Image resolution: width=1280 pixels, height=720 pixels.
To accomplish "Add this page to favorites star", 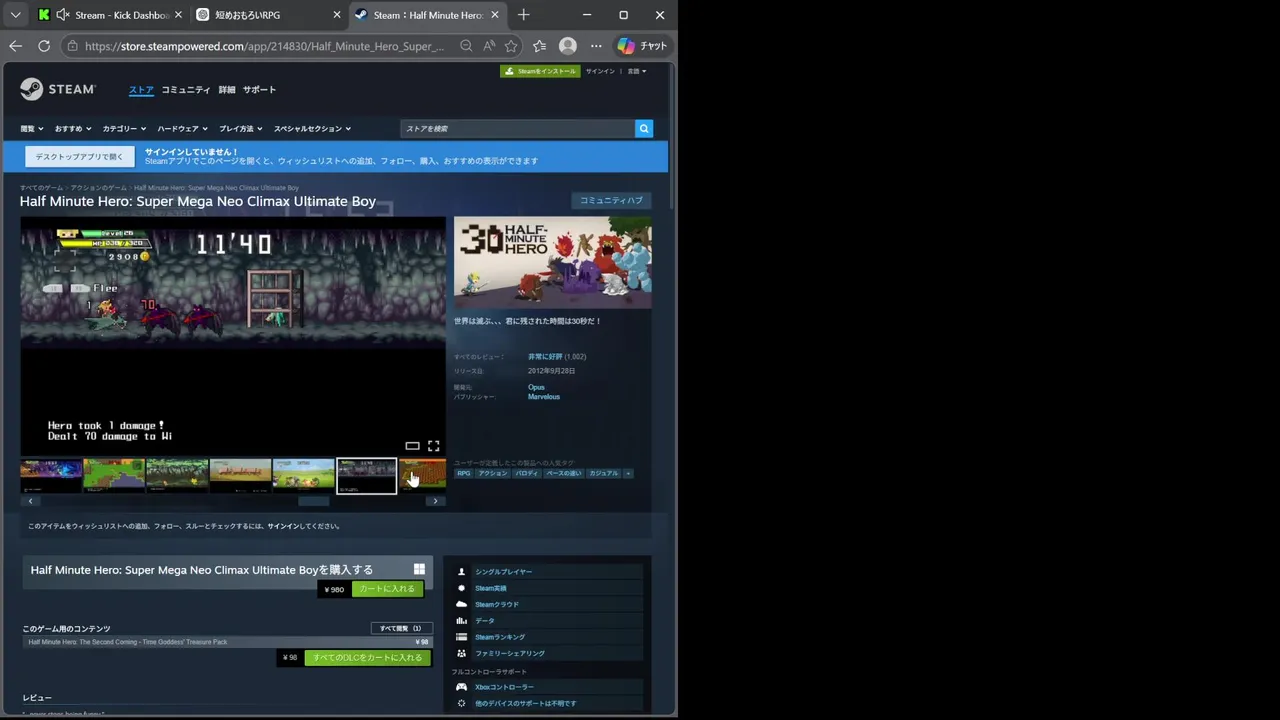I will 511,46.
